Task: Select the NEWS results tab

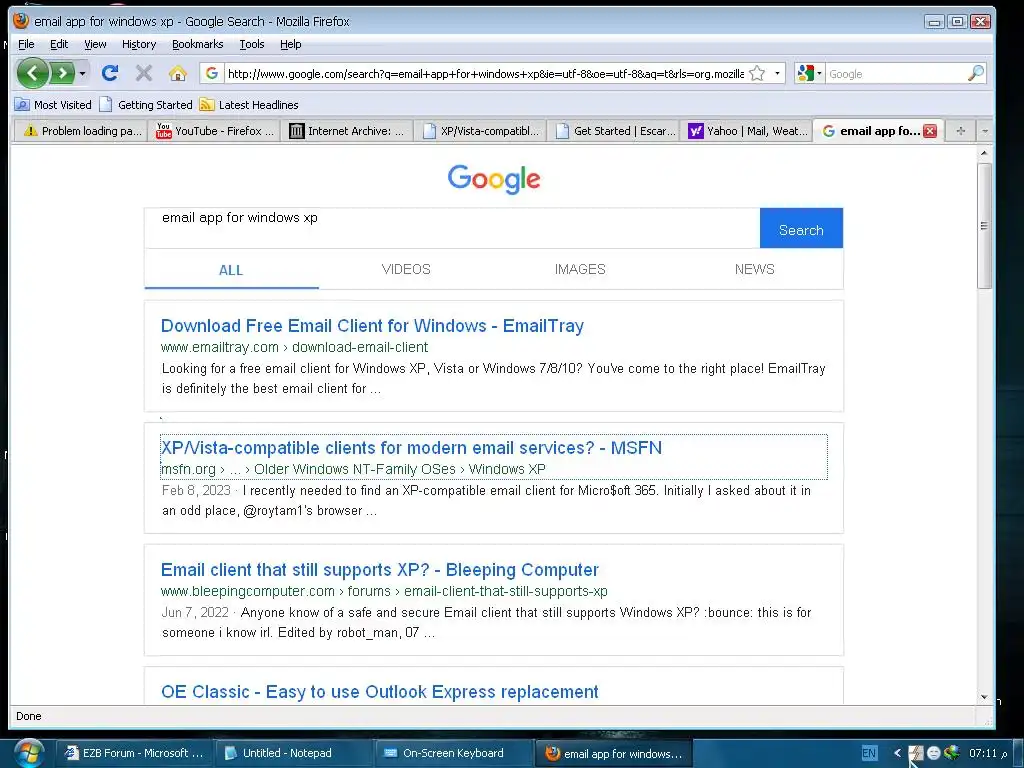Action: 754,269
